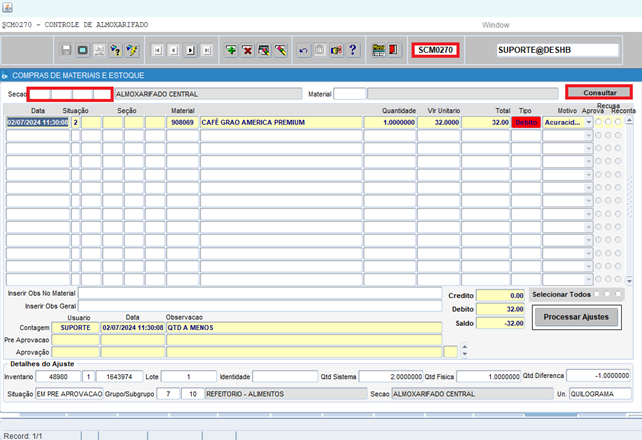Click the pointing-hand with list icon
Viewport: 642px width, 440px height.
click(x=337, y=50)
